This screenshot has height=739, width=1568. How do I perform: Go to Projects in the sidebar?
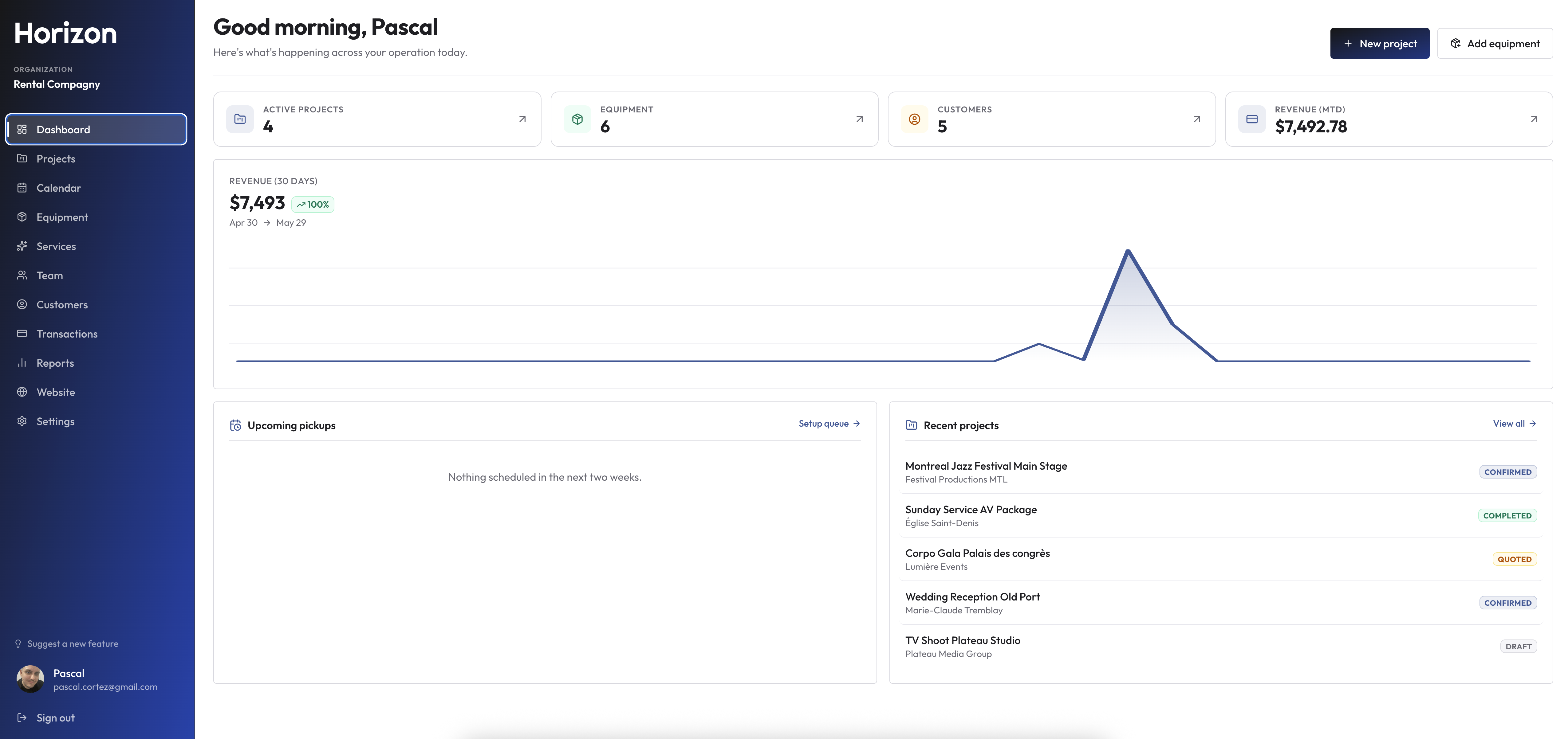tap(96, 158)
